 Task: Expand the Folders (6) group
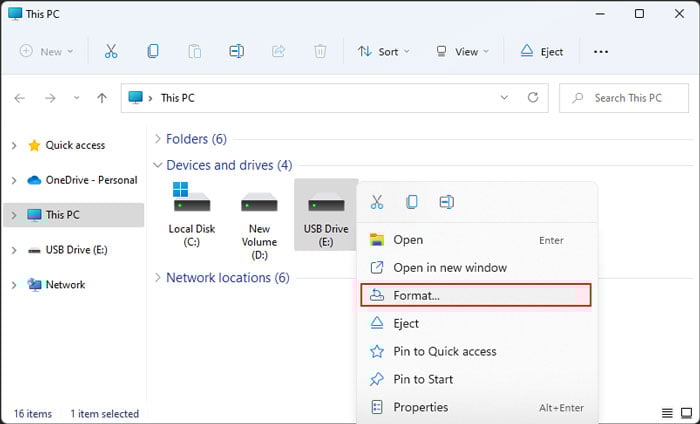[158, 139]
